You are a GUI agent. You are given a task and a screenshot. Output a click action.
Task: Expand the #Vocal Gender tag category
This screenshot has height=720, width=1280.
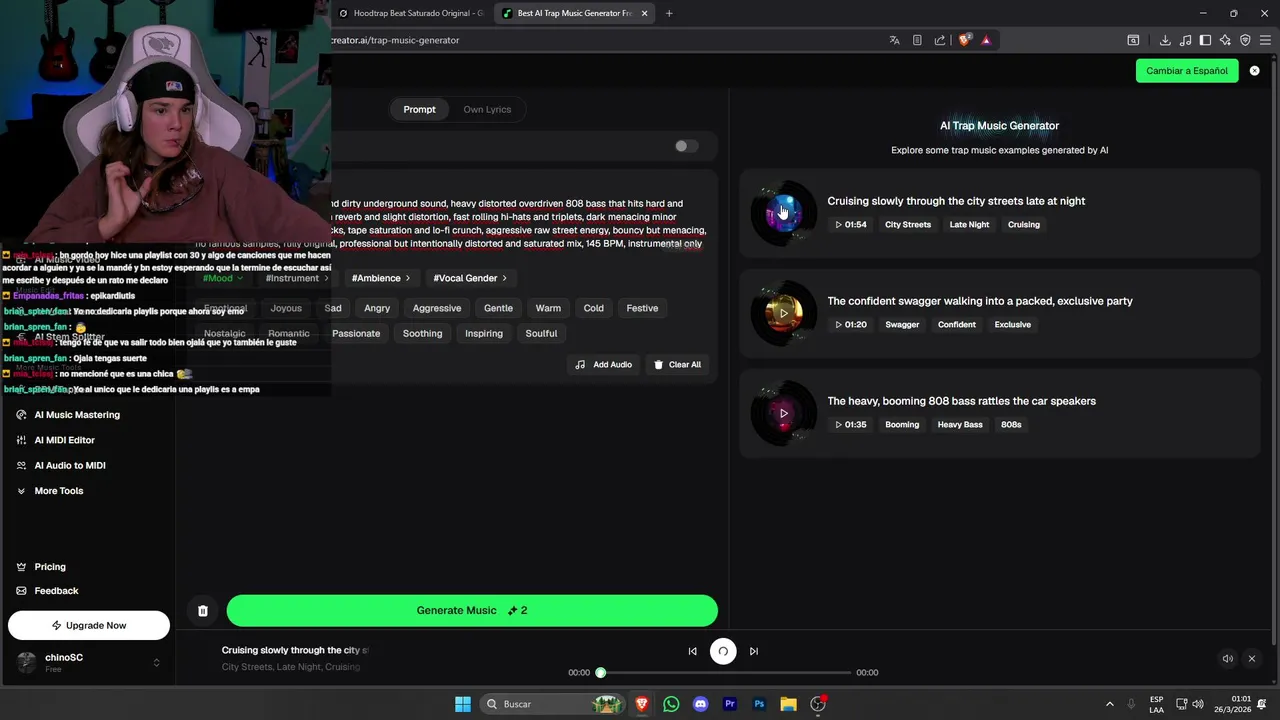pyautogui.click(x=470, y=278)
